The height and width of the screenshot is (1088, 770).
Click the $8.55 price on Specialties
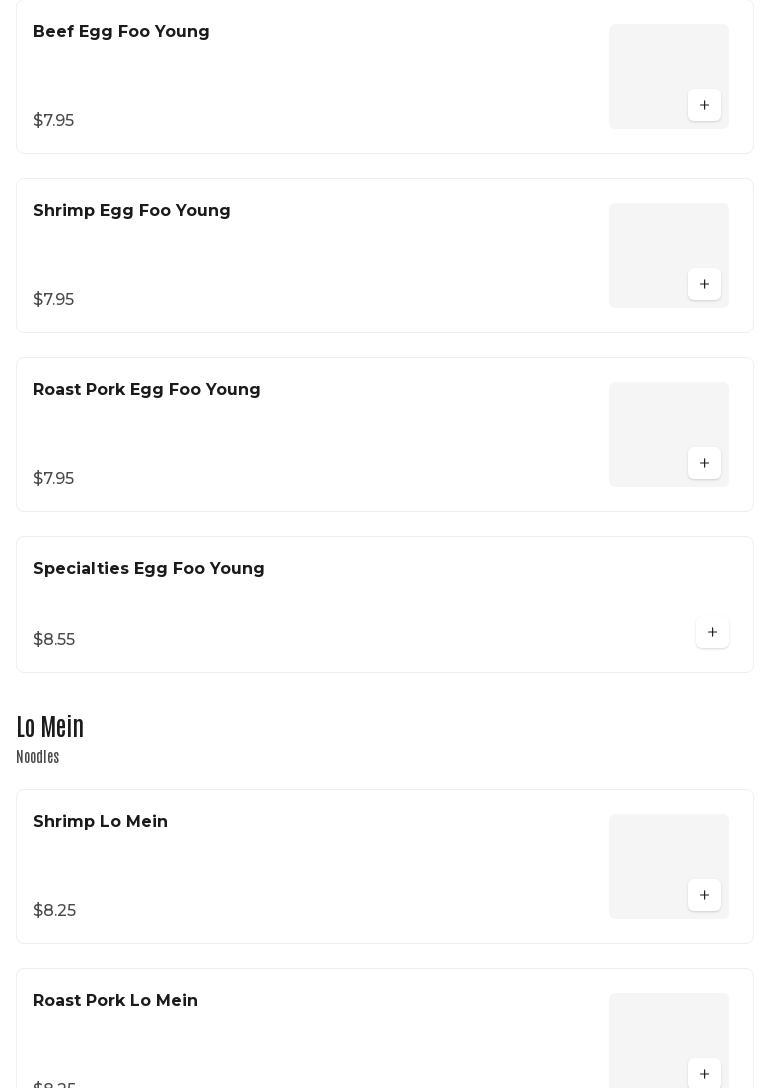[54, 640]
